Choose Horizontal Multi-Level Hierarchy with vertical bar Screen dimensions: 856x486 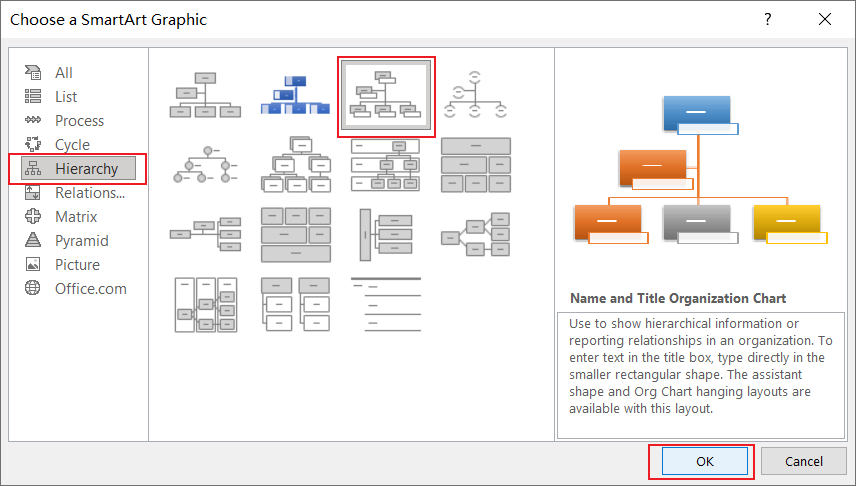point(386,235)
